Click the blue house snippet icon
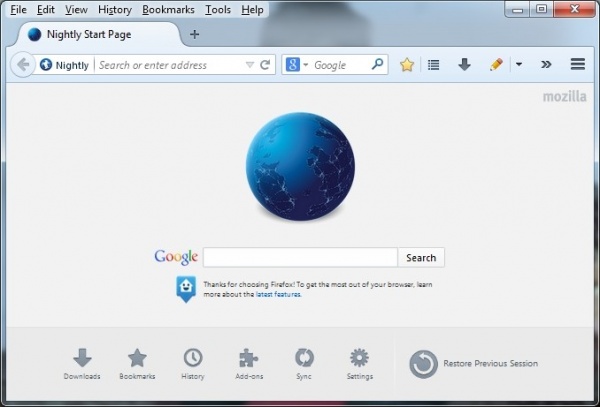The height and width of the screenshot is (407, 600). tap(186, 289)
